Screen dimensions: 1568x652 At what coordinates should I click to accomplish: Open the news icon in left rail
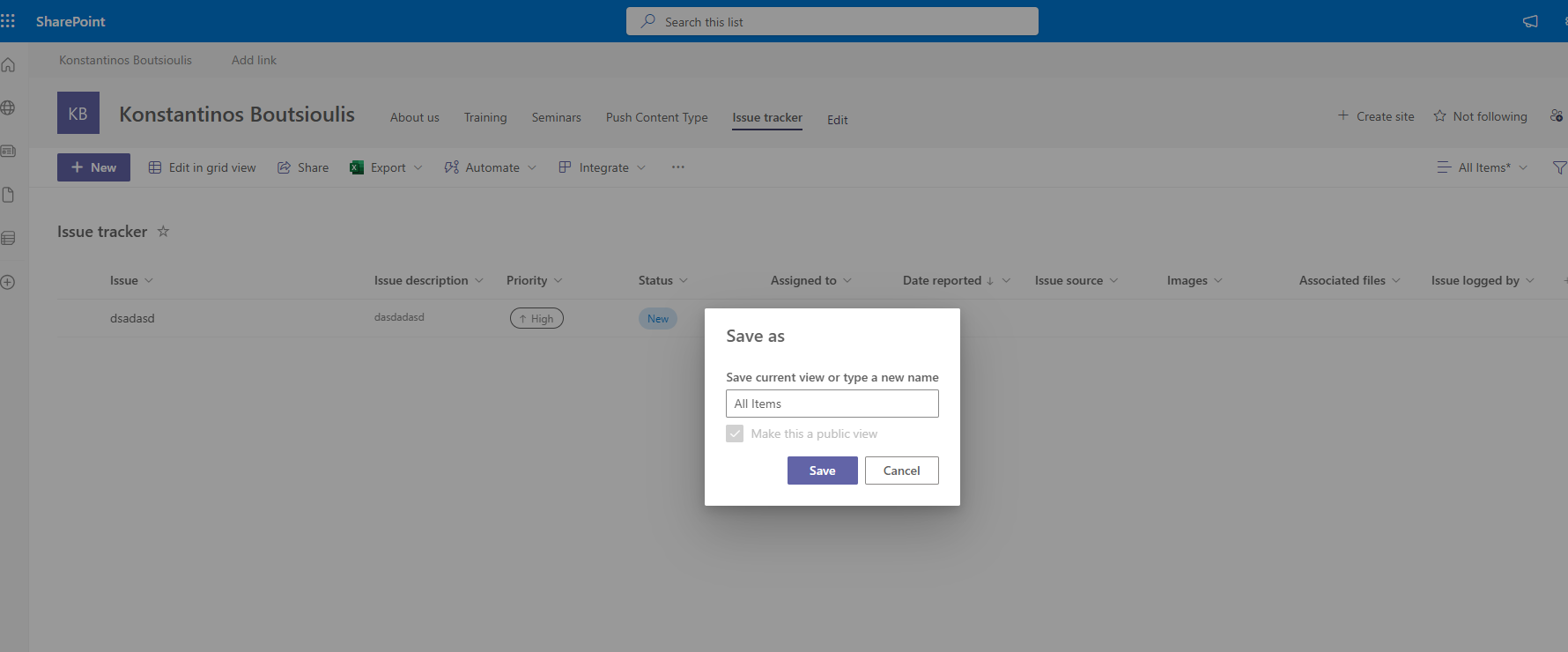click(8, 151)
